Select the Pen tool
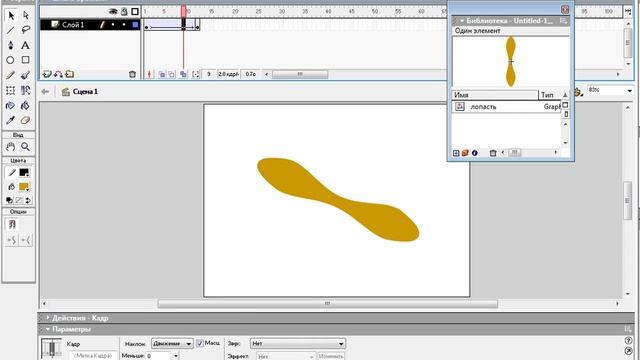The image size is (640, 360). pyautogui.click(x=11, y=45)
